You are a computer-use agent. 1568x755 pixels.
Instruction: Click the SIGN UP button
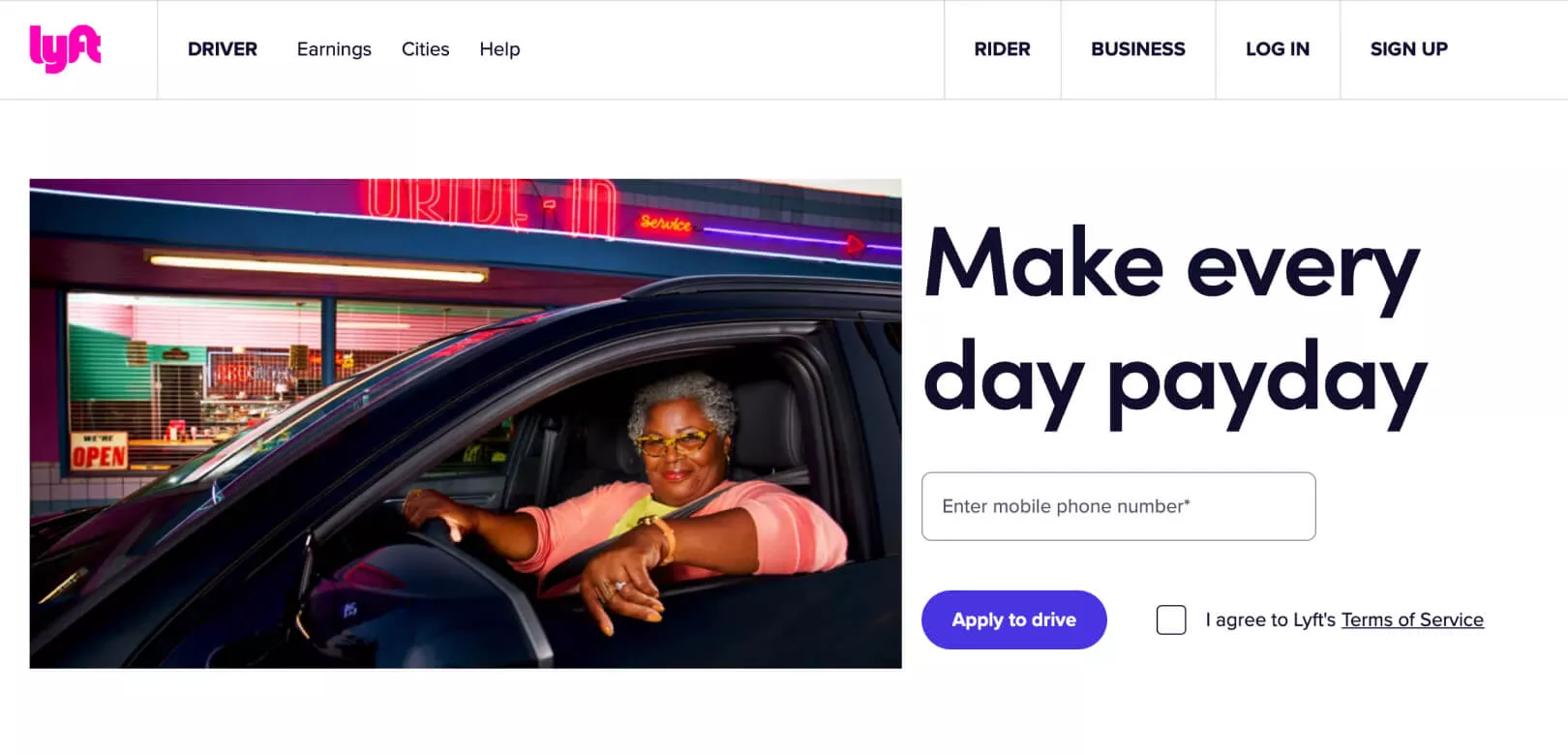coord(1409,49)
